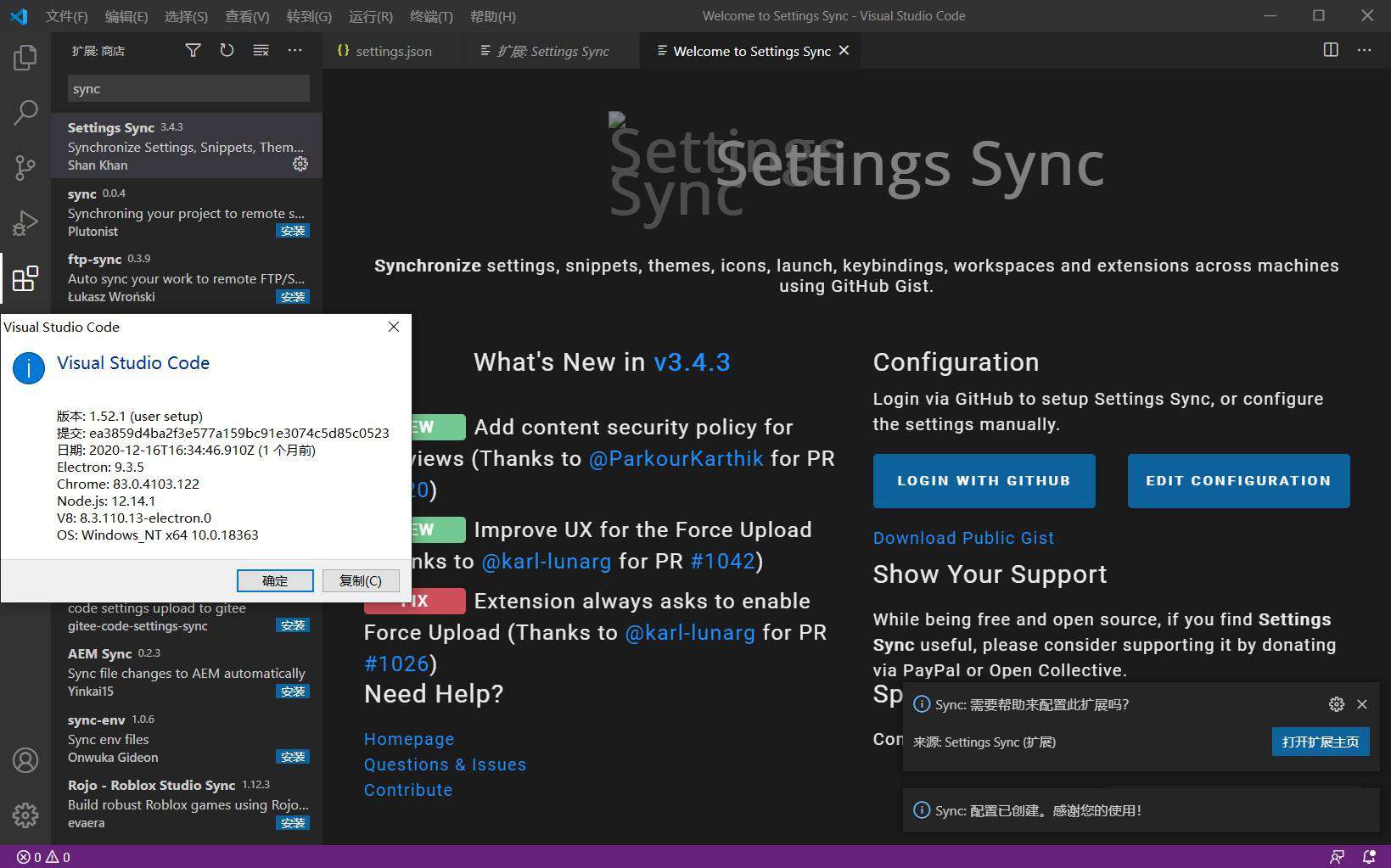Open the Download Public Gist link
Viewport: 1391px width, 868px height.
(963, 538)
